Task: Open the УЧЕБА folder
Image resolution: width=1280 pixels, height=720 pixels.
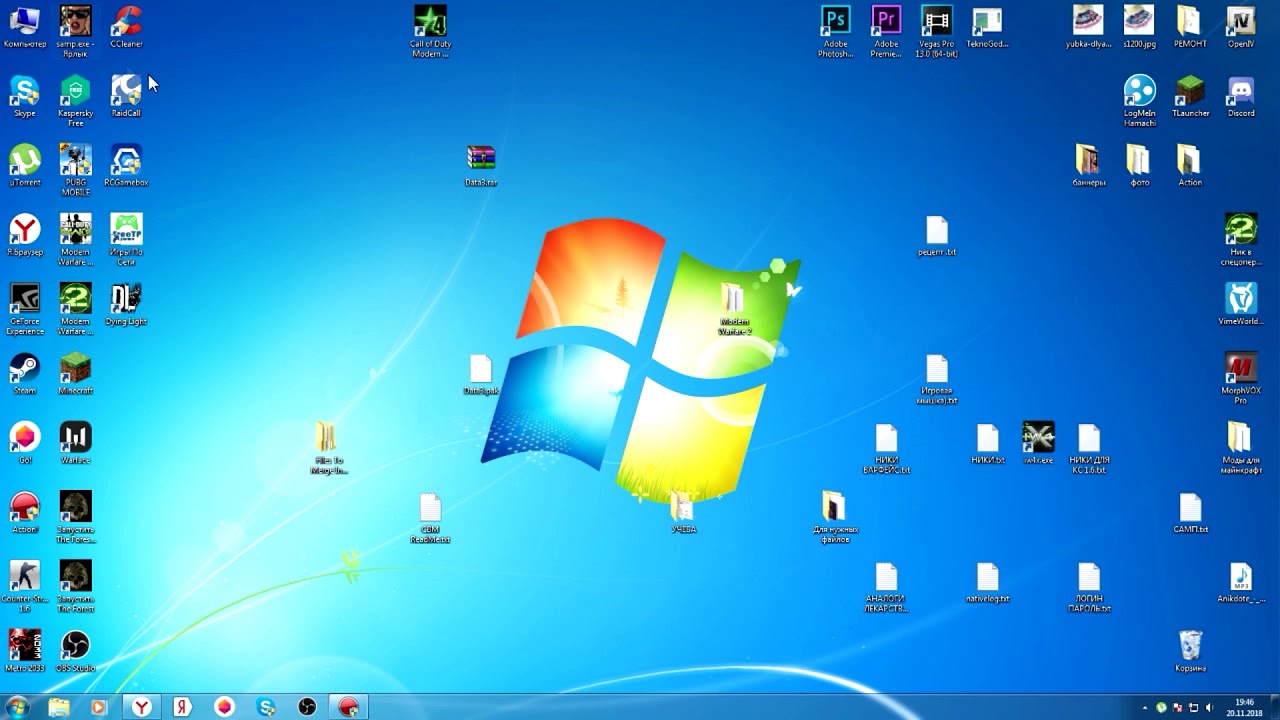Action: (x=683, y=513)
